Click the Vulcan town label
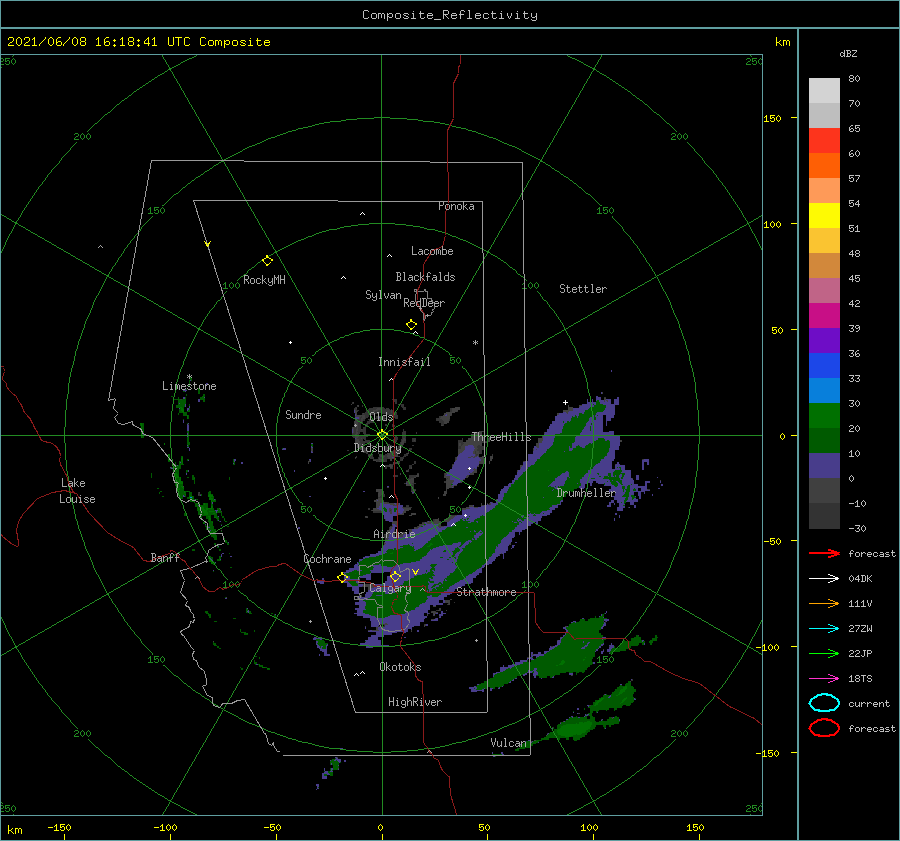900x841 pixels. 509,743
